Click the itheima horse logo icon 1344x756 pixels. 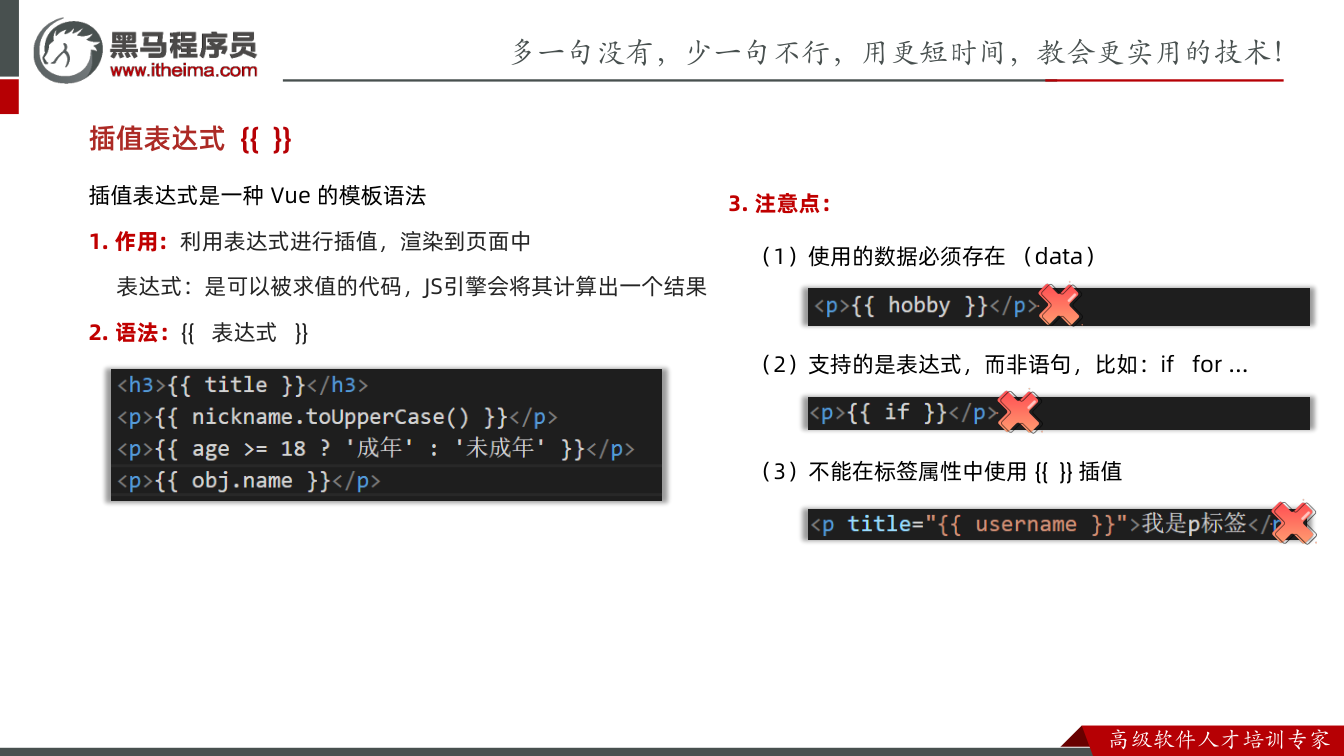click(68, 49)
